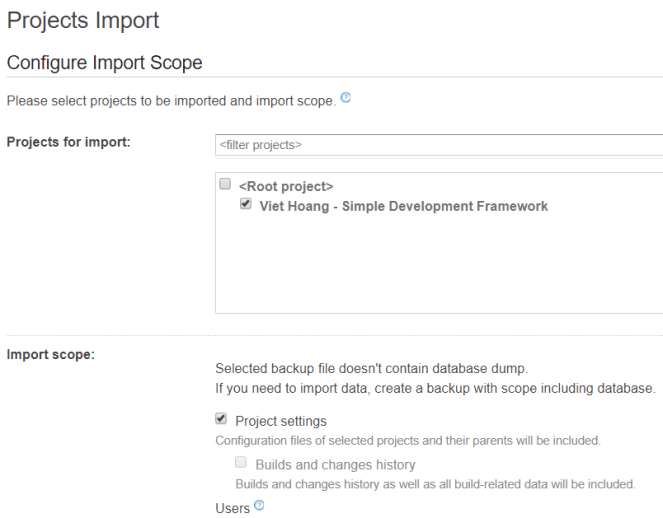Click the 'Import scope:' field label
The image size is (663, 518).
51,354
